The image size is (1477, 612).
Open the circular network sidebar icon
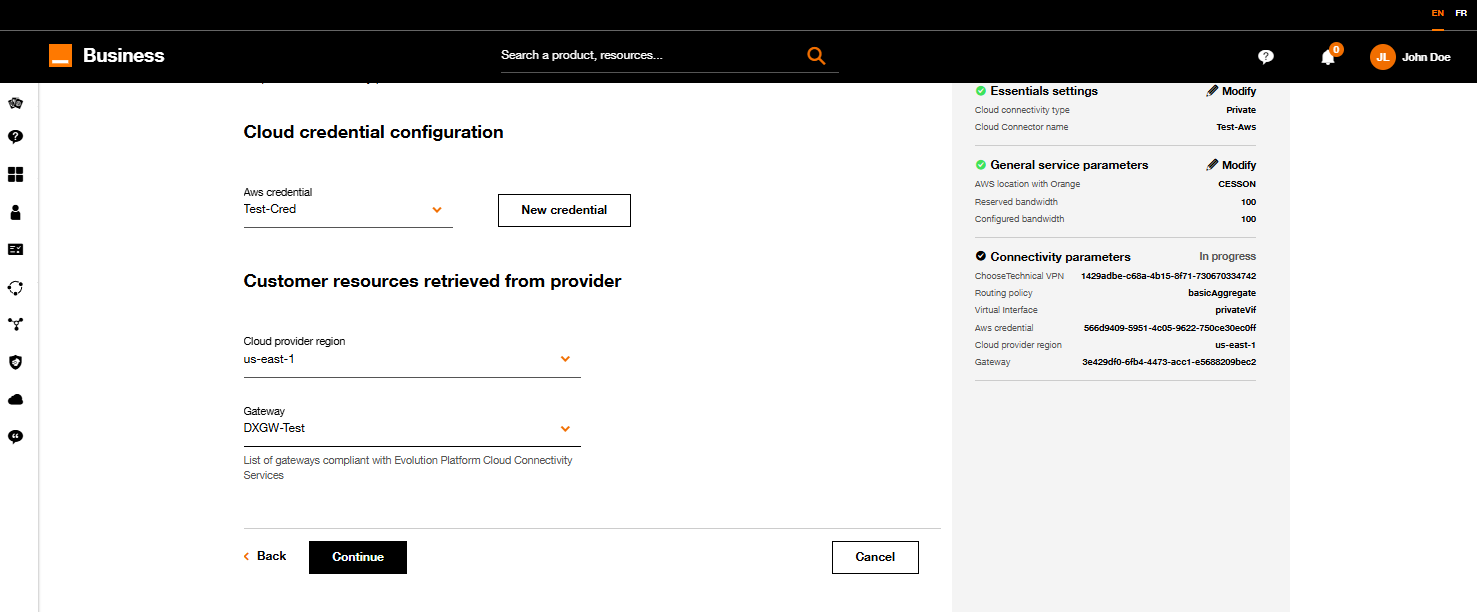click(x=15, y=288)
